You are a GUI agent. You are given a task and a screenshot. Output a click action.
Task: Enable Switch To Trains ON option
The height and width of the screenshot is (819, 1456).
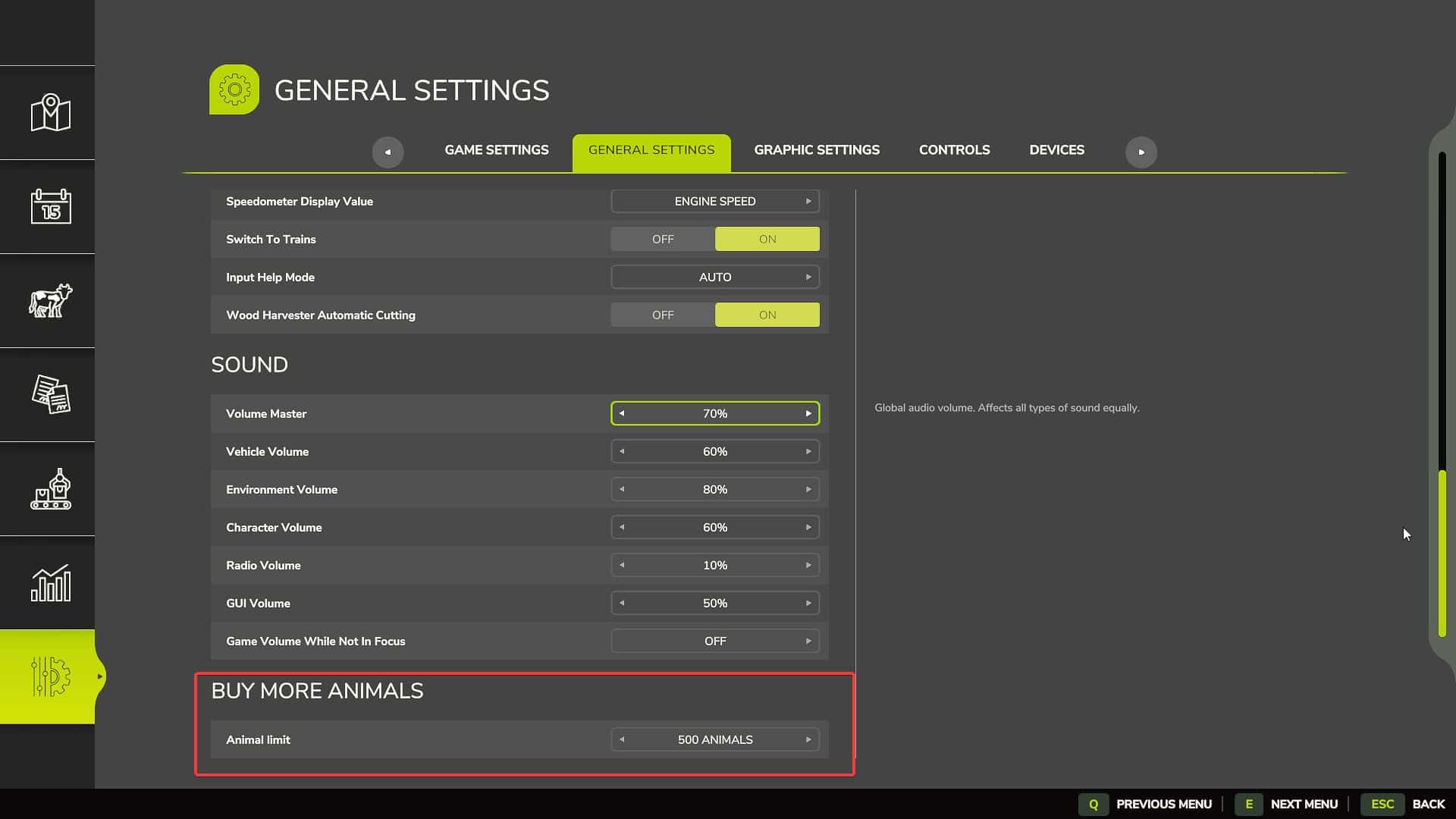click(x=767, y=239)
